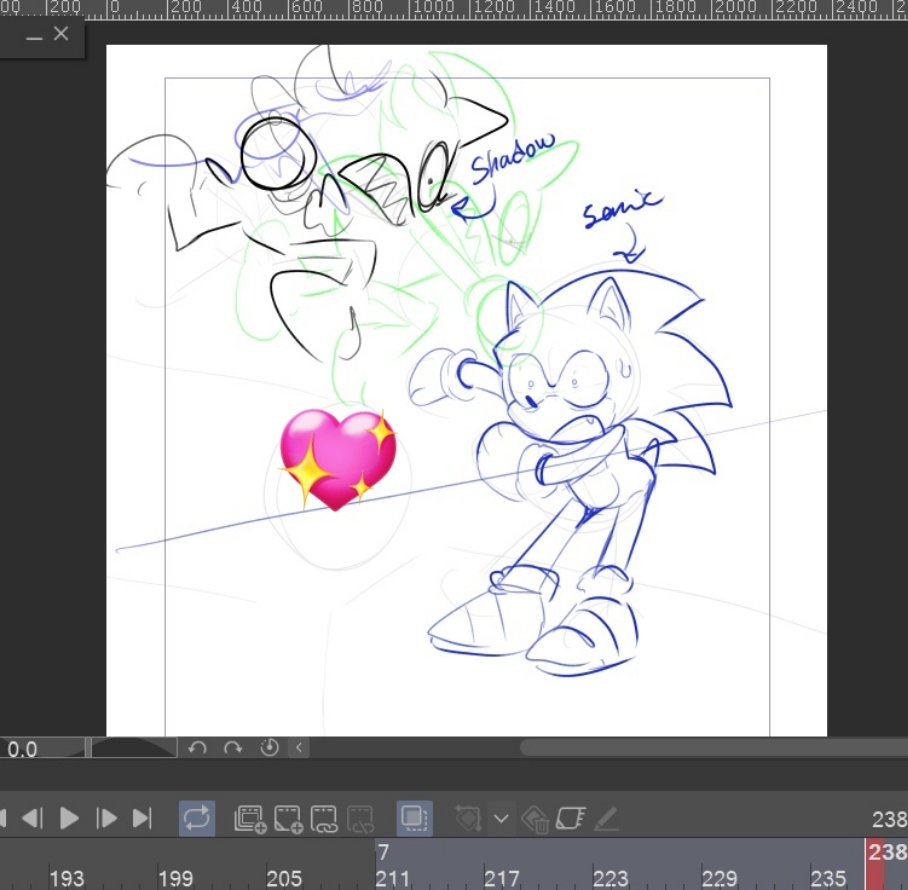908x890 pixels.
Task: Click the frame count 238 above the timeline
Action: click(889, 819)
